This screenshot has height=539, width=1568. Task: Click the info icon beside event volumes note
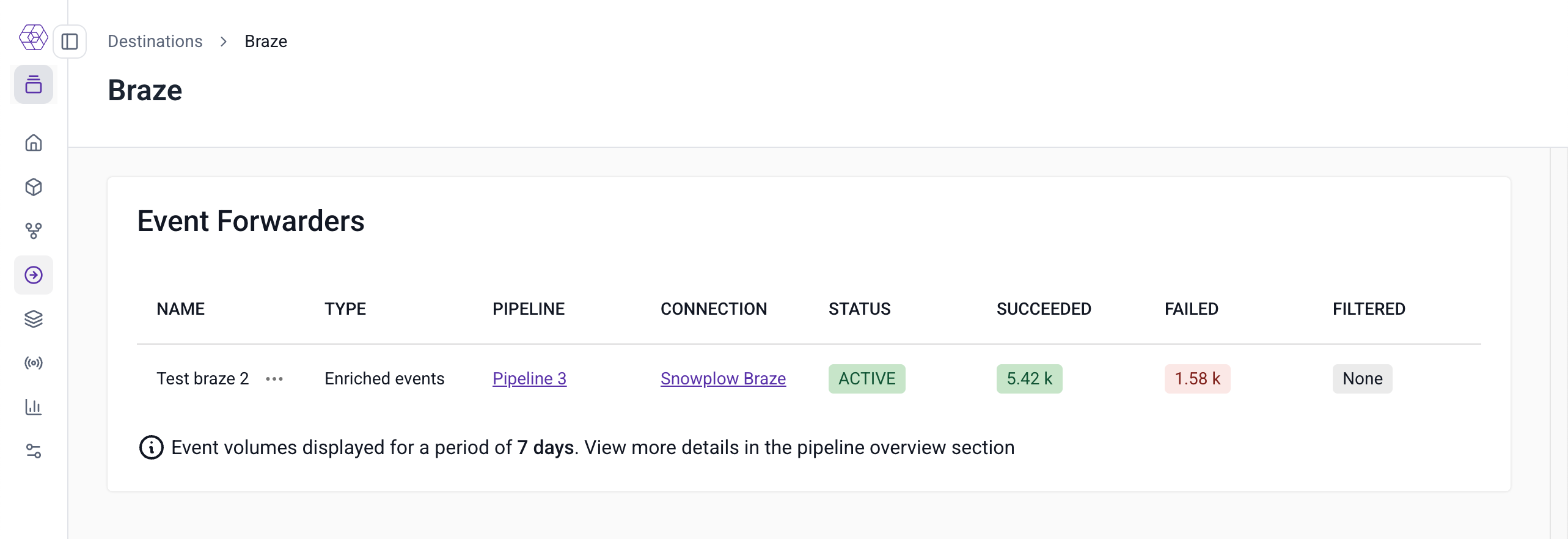coord(151,447)
